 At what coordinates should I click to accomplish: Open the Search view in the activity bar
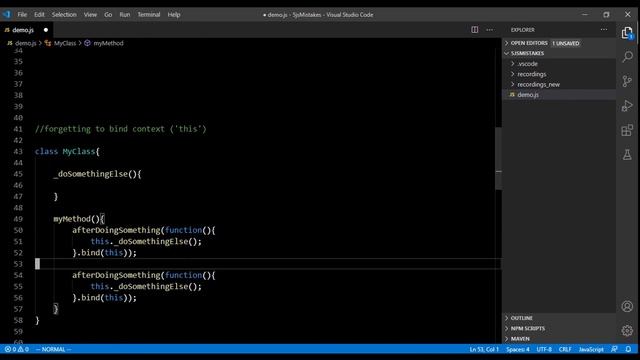[627, 56]
